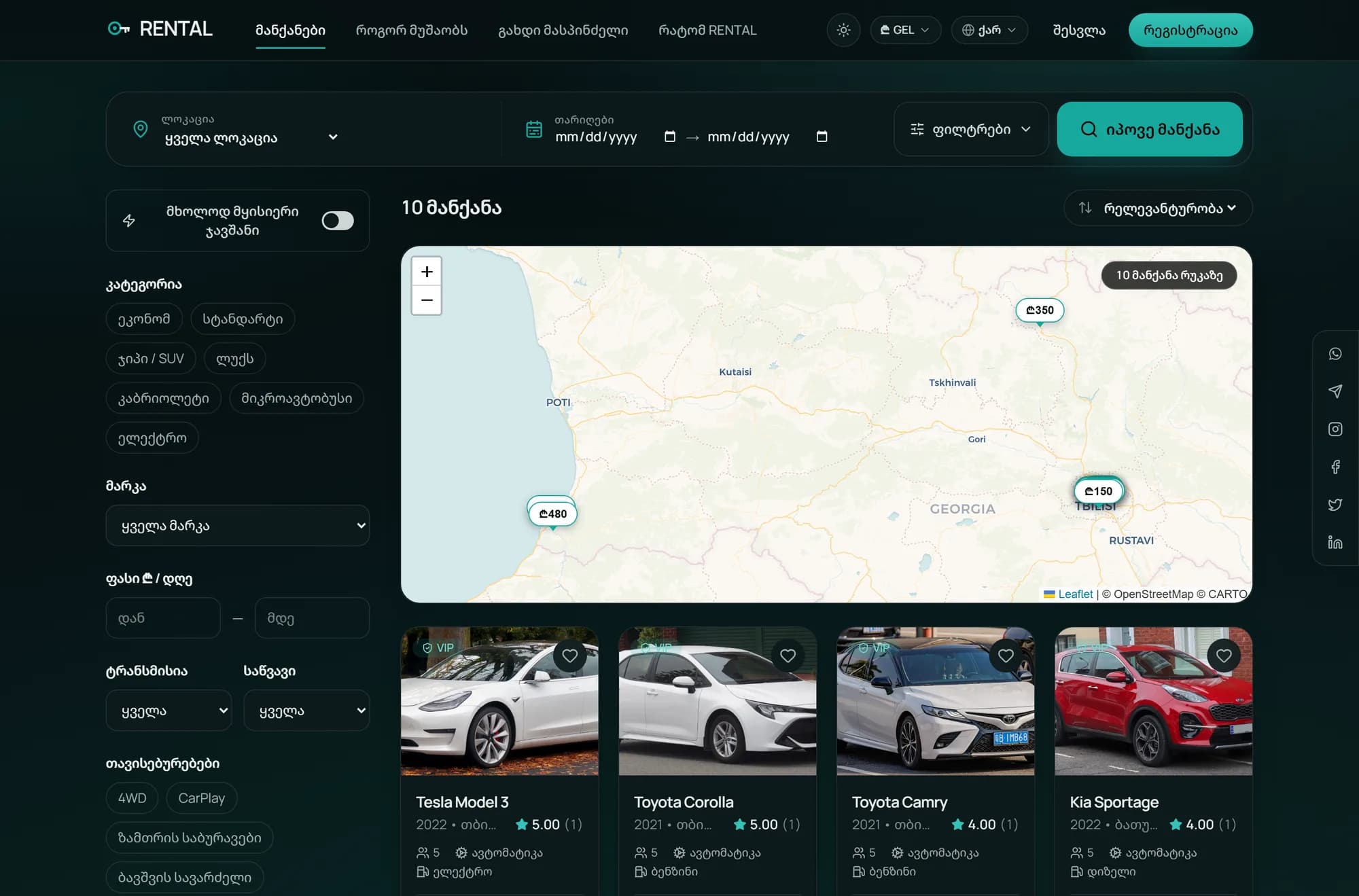The image size is (1359, 896).
Task: Open the ქარ language dropdown
Action: pyautogui.click(x=989, y=30)
